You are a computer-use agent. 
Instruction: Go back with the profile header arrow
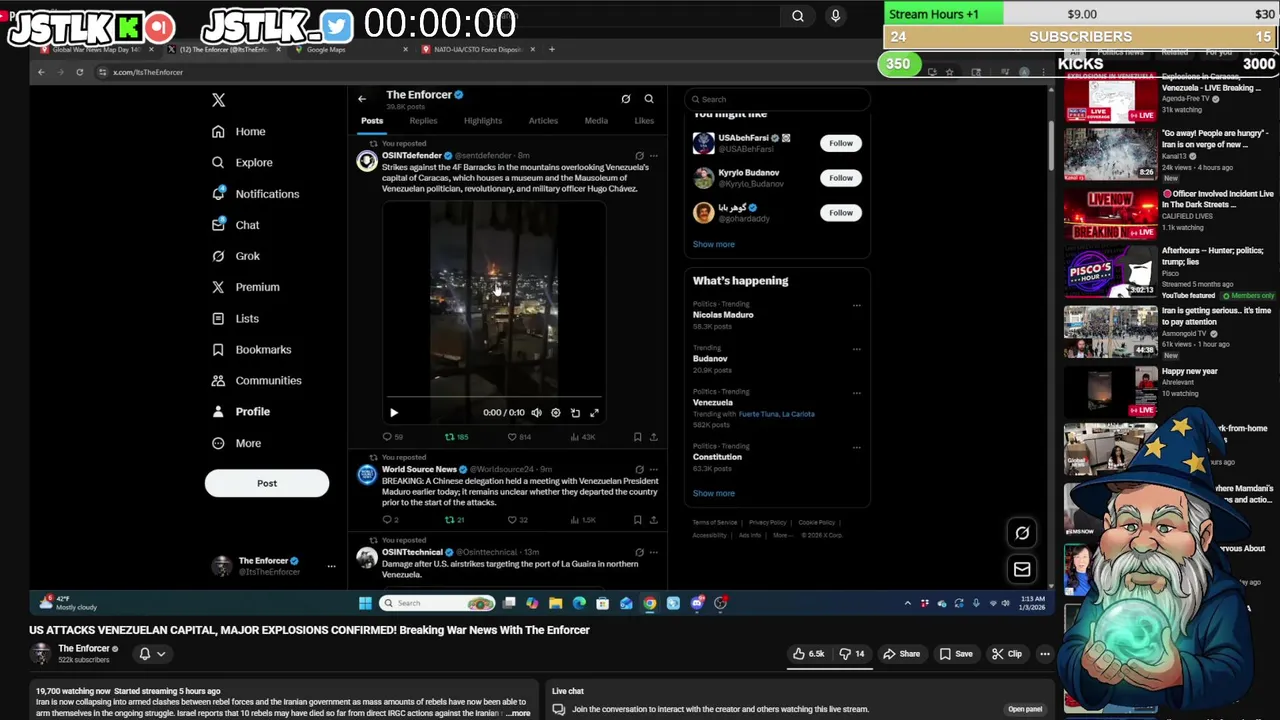pyautogui.click(x=362, y=98)
